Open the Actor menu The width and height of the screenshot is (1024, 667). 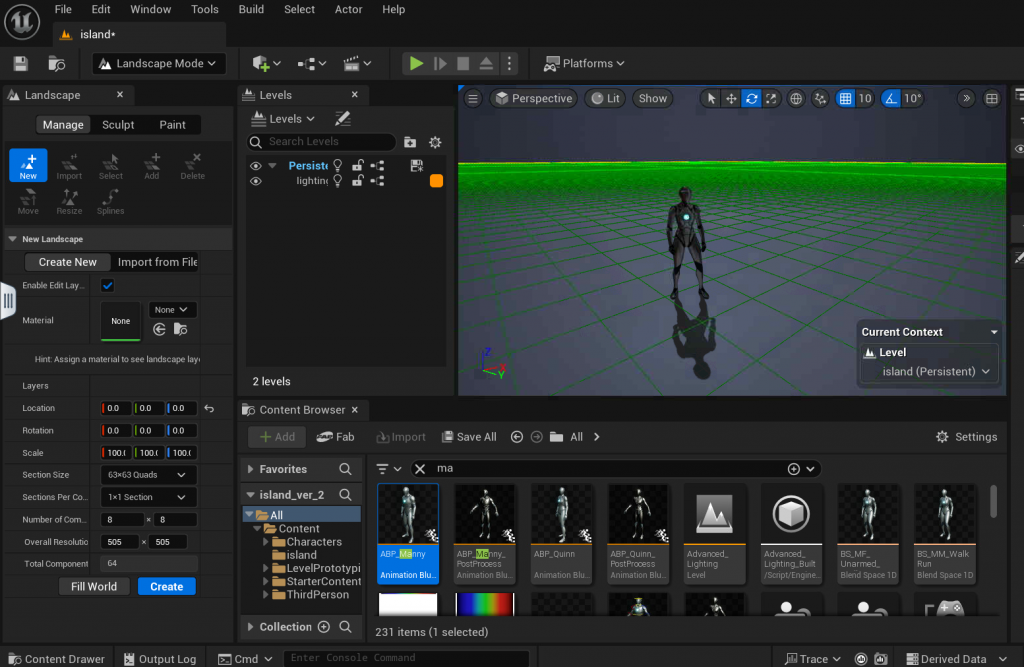click(x=348, y=9)
